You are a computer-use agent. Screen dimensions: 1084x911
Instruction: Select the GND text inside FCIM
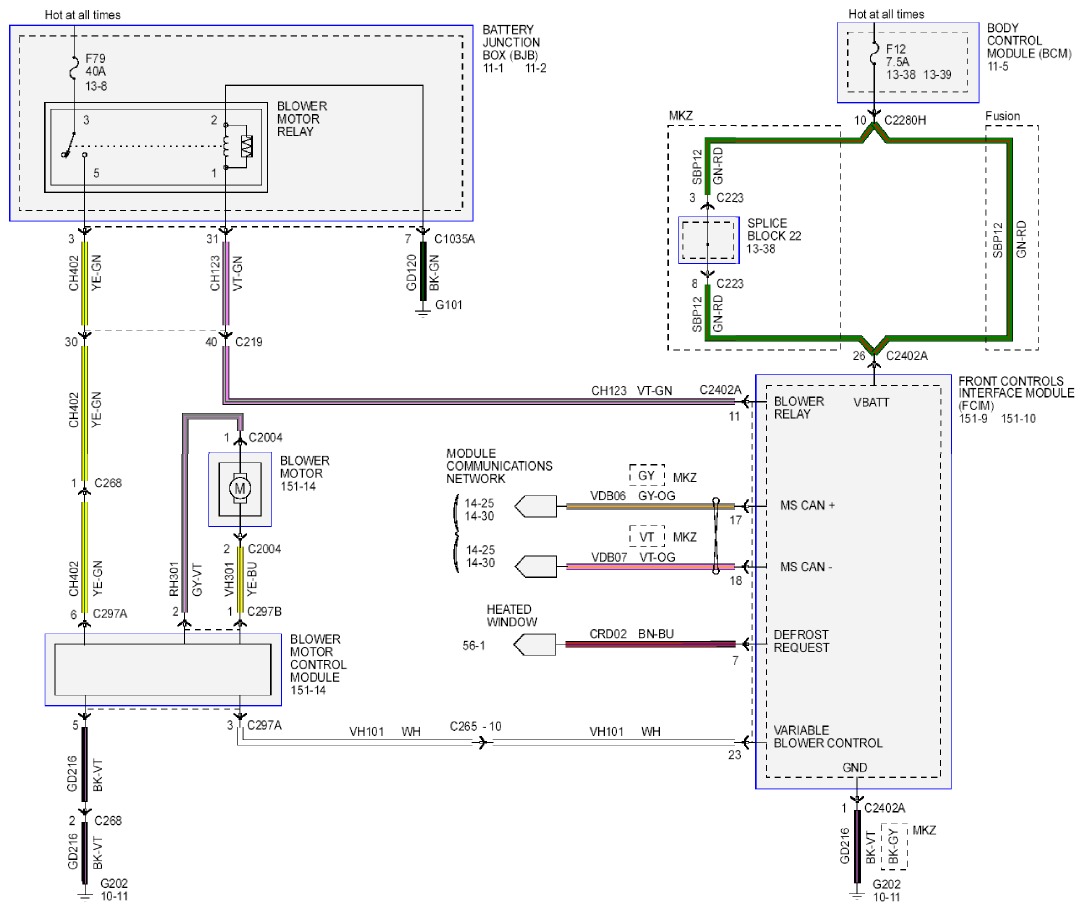[x=854, y=768]
